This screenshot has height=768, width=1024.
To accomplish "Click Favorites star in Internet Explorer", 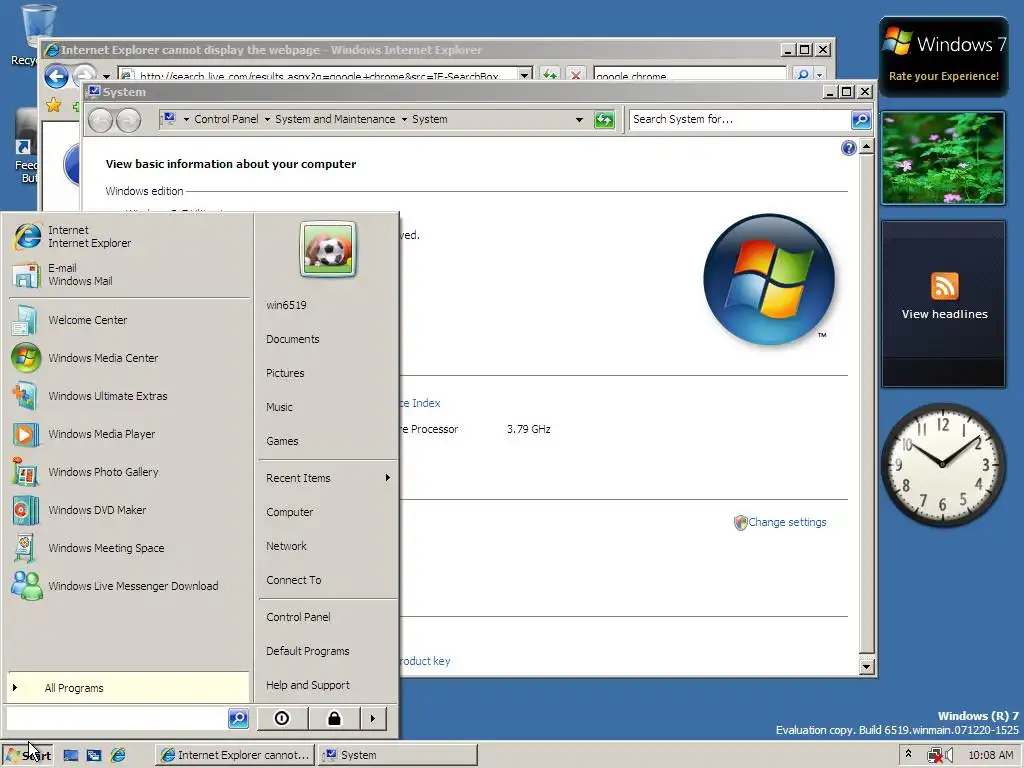I will (54, 104).
